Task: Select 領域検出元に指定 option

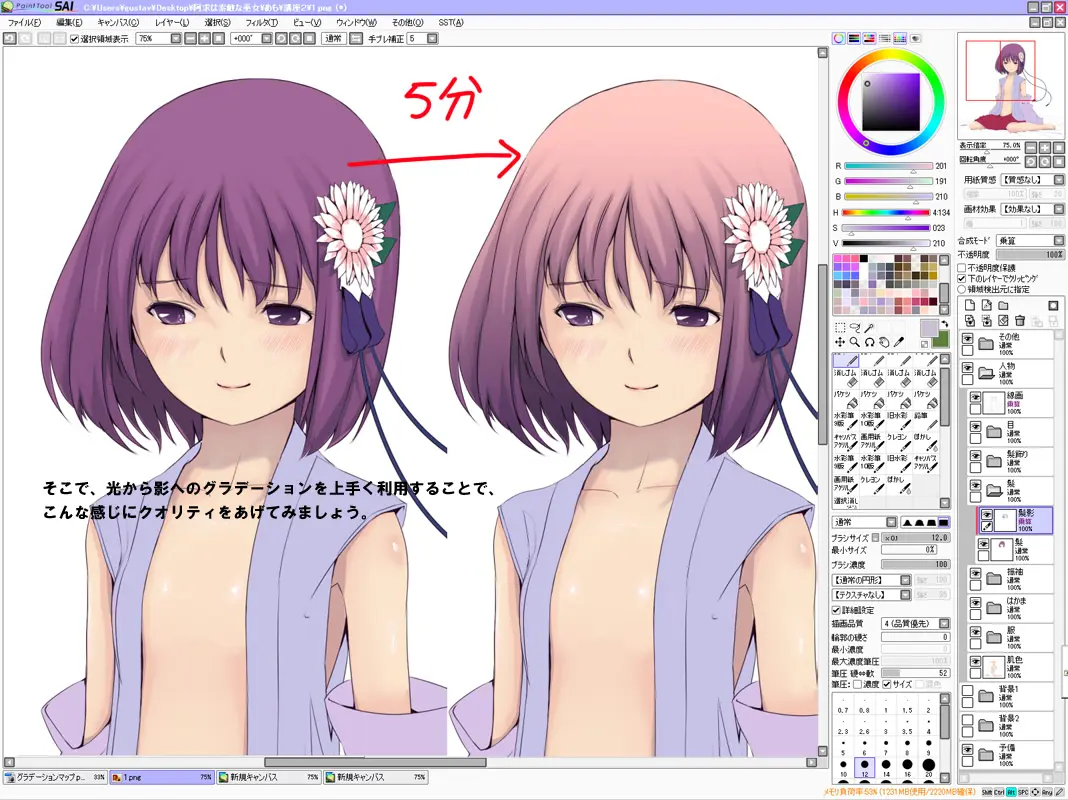Action: 962,289
